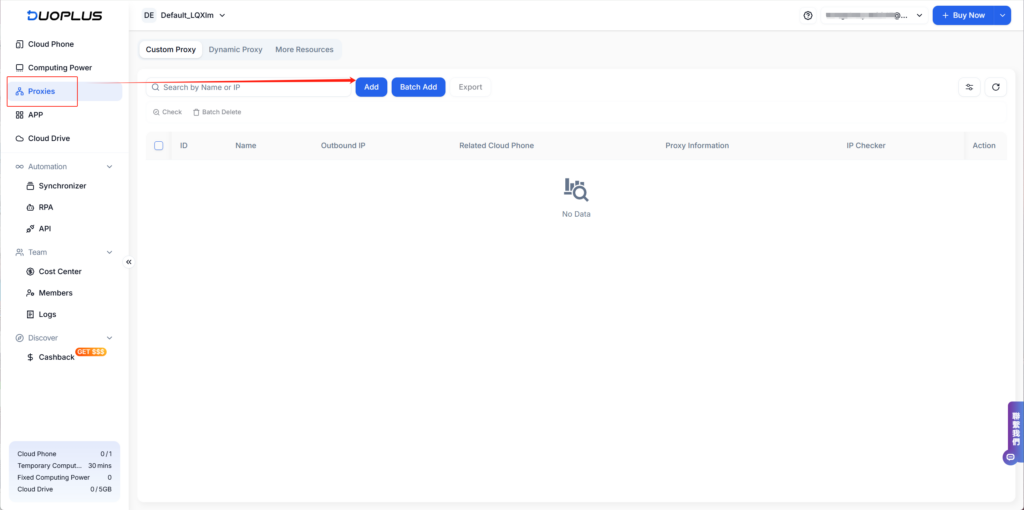Click the Members people icon
This screenshot has height=510, width=1024.
coord(30,293)
